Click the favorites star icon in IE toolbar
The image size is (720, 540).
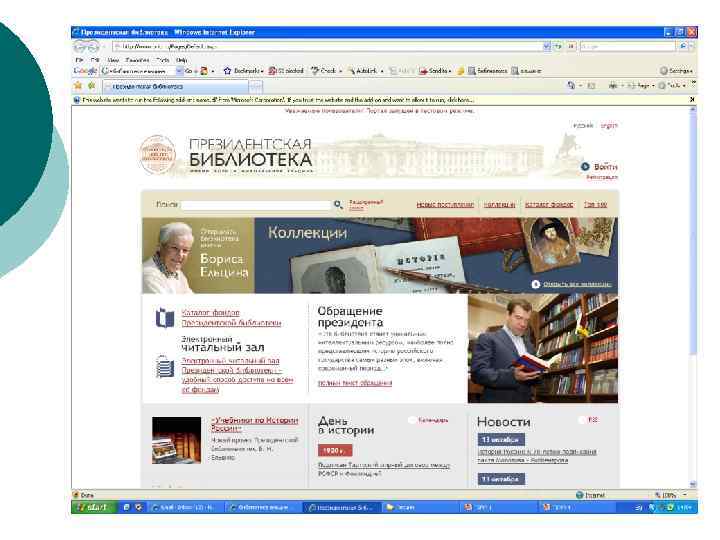coord(78,85)
